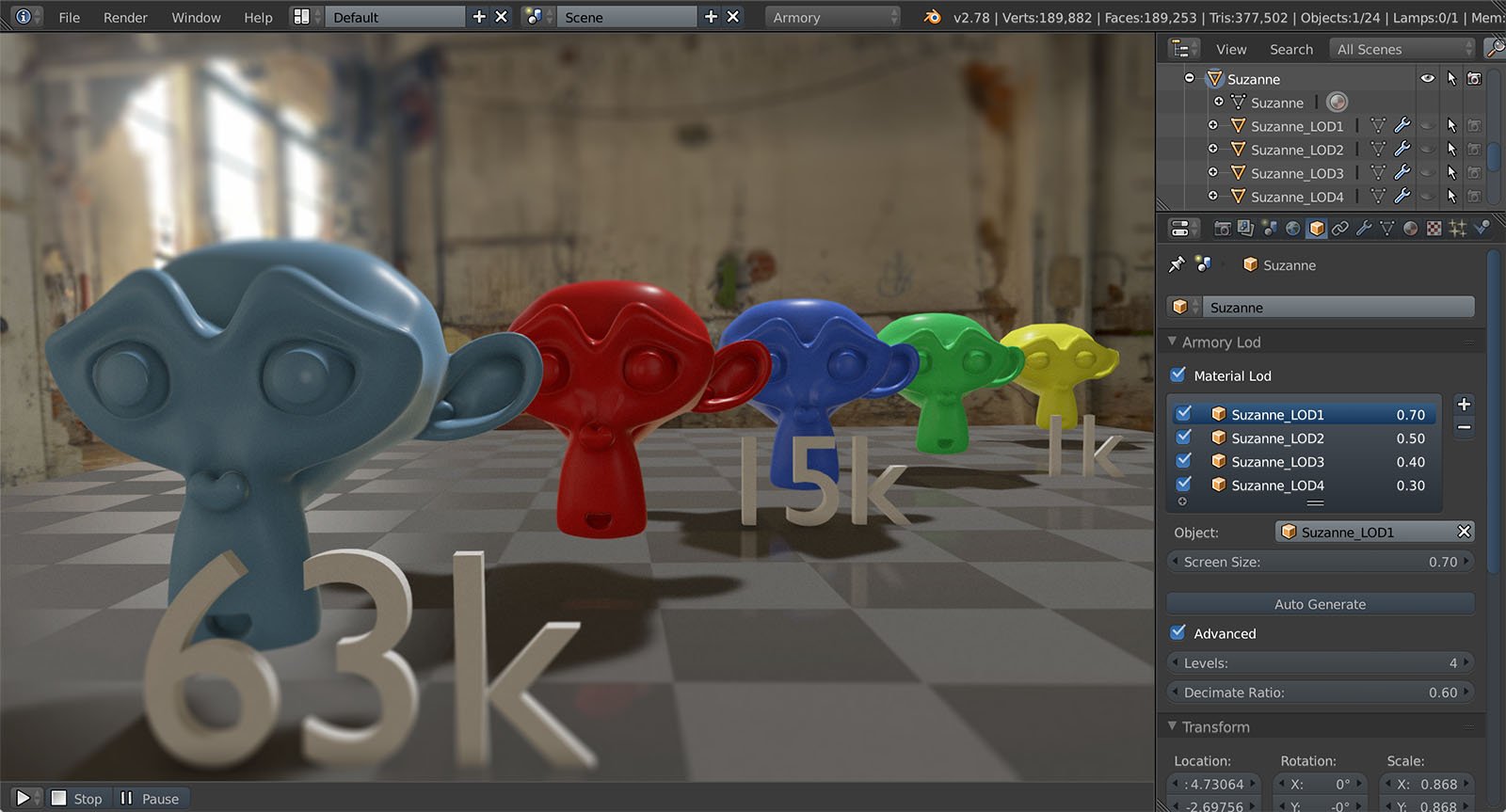Open the outliner View menu
The width and height of the screenshot is (1506, 812).
click(1231, 49)
